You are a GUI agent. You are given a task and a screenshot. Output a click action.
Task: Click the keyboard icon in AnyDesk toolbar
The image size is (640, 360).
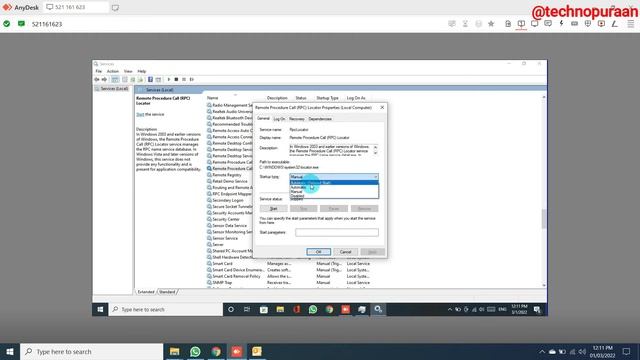[x=574, y=24]
